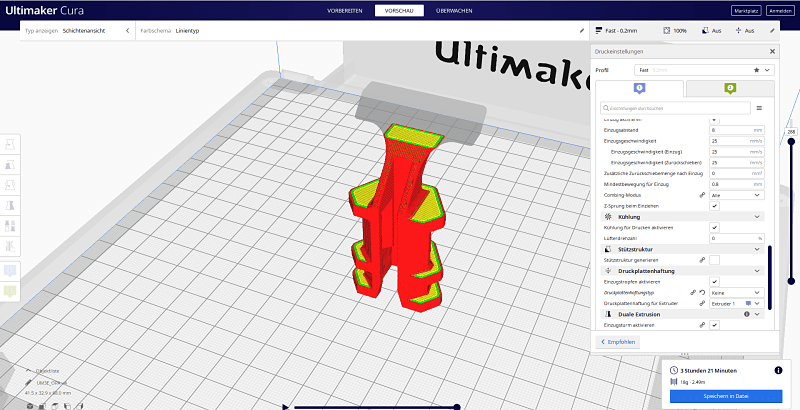
Task: Click the simulation path slider handle
Action: (457, 407)
